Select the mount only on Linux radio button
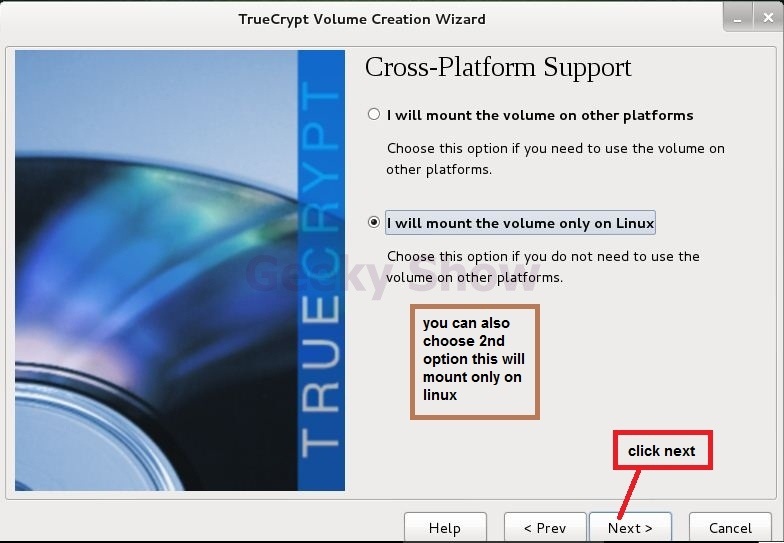The height and width of the screenshot is (543, 784). pos(374,222)
